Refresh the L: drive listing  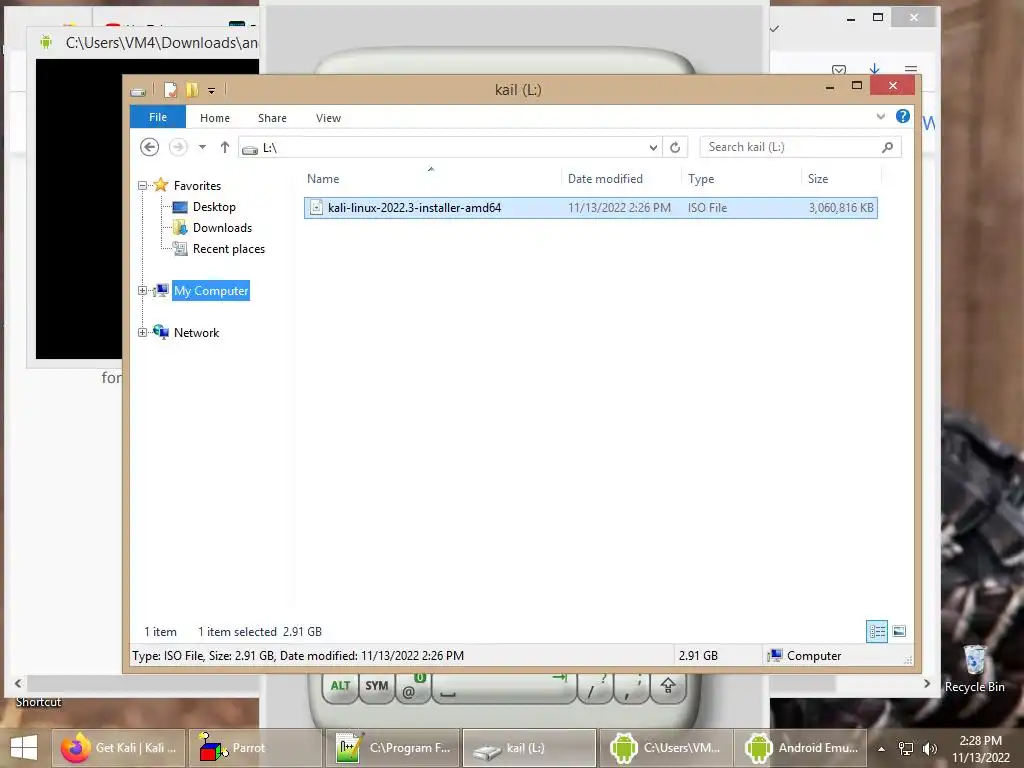pos(675,148)
